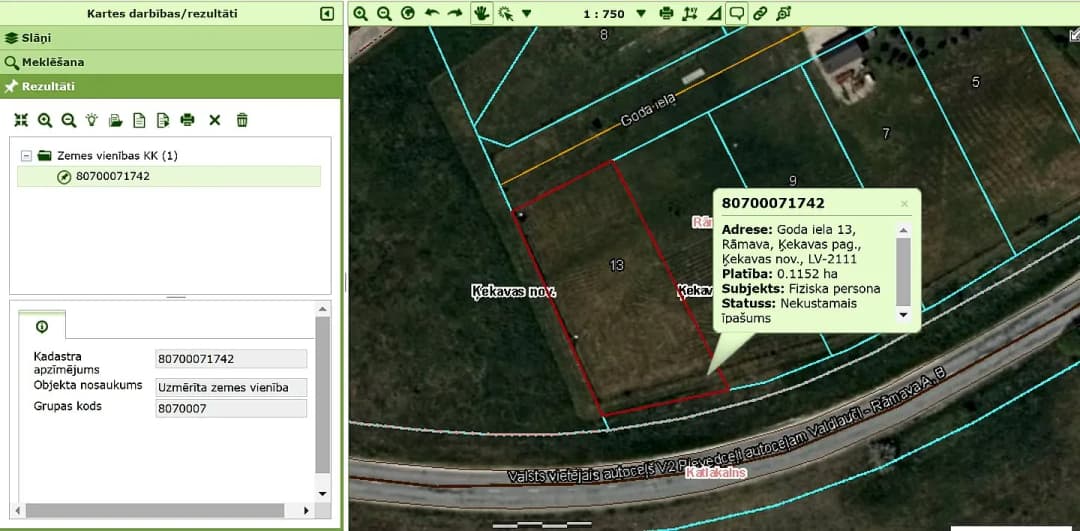This screenshot has height=531, width=1080.
Task: Zoom in on results icon
Action: 45,121
